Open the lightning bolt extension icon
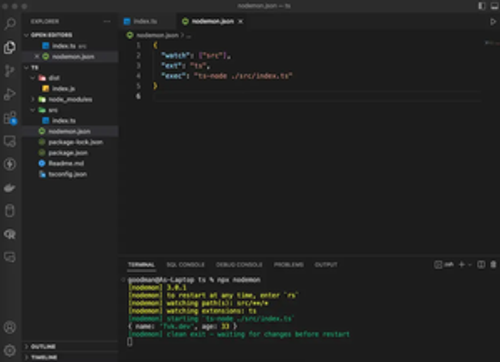This screenshot has width=500, height=362. [x=10, y=164]
